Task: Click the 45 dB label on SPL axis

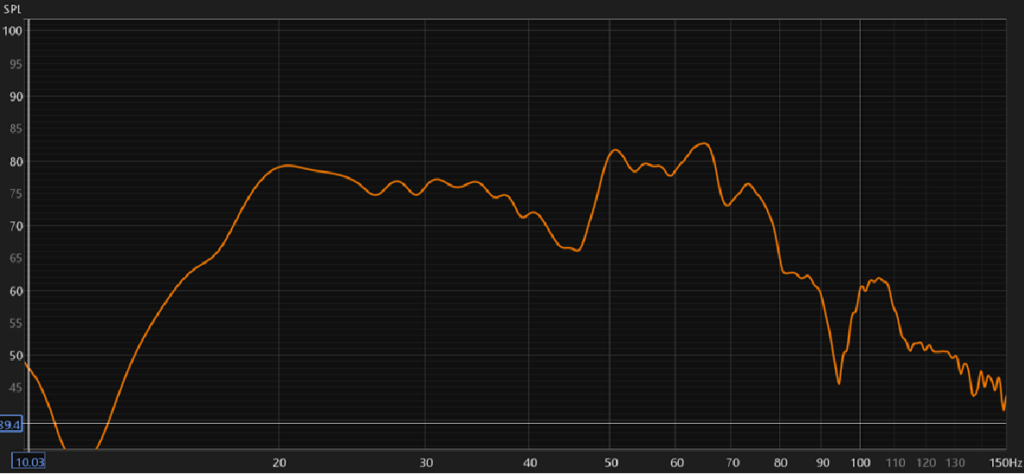Action: (14, 388)
